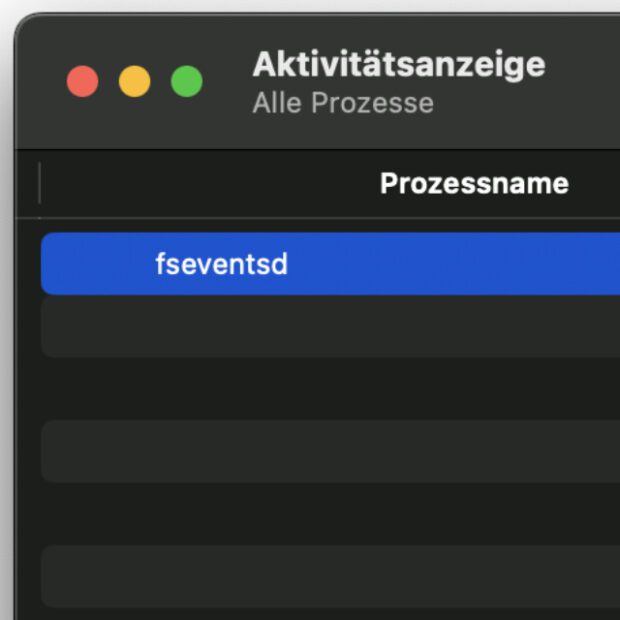This screenshot has width=620, height=620.
Task: Minimize the window using the yellow button
Action: click(x=135, y=82)
